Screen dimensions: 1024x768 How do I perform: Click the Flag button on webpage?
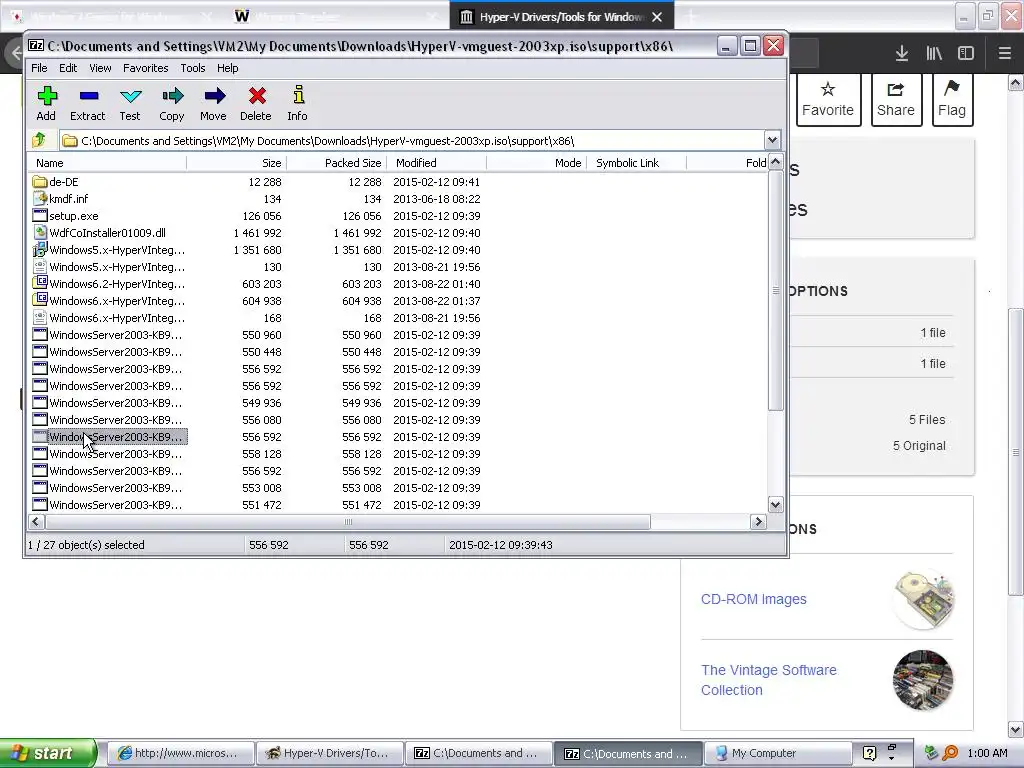[952, 99]
